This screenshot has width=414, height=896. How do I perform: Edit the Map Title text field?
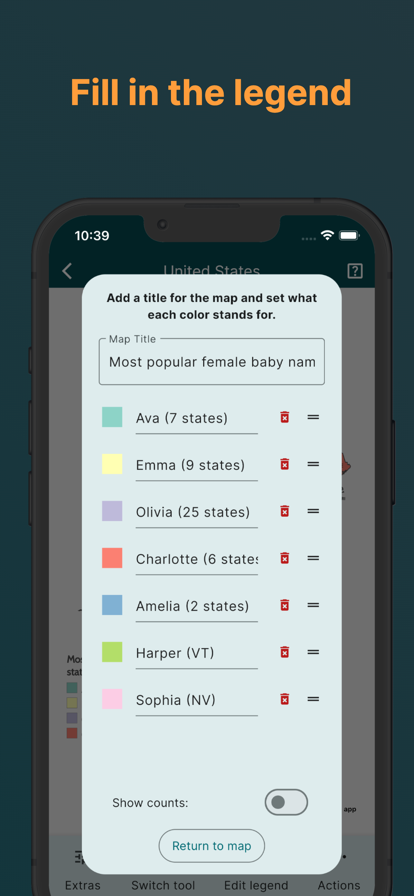[212, 362]
